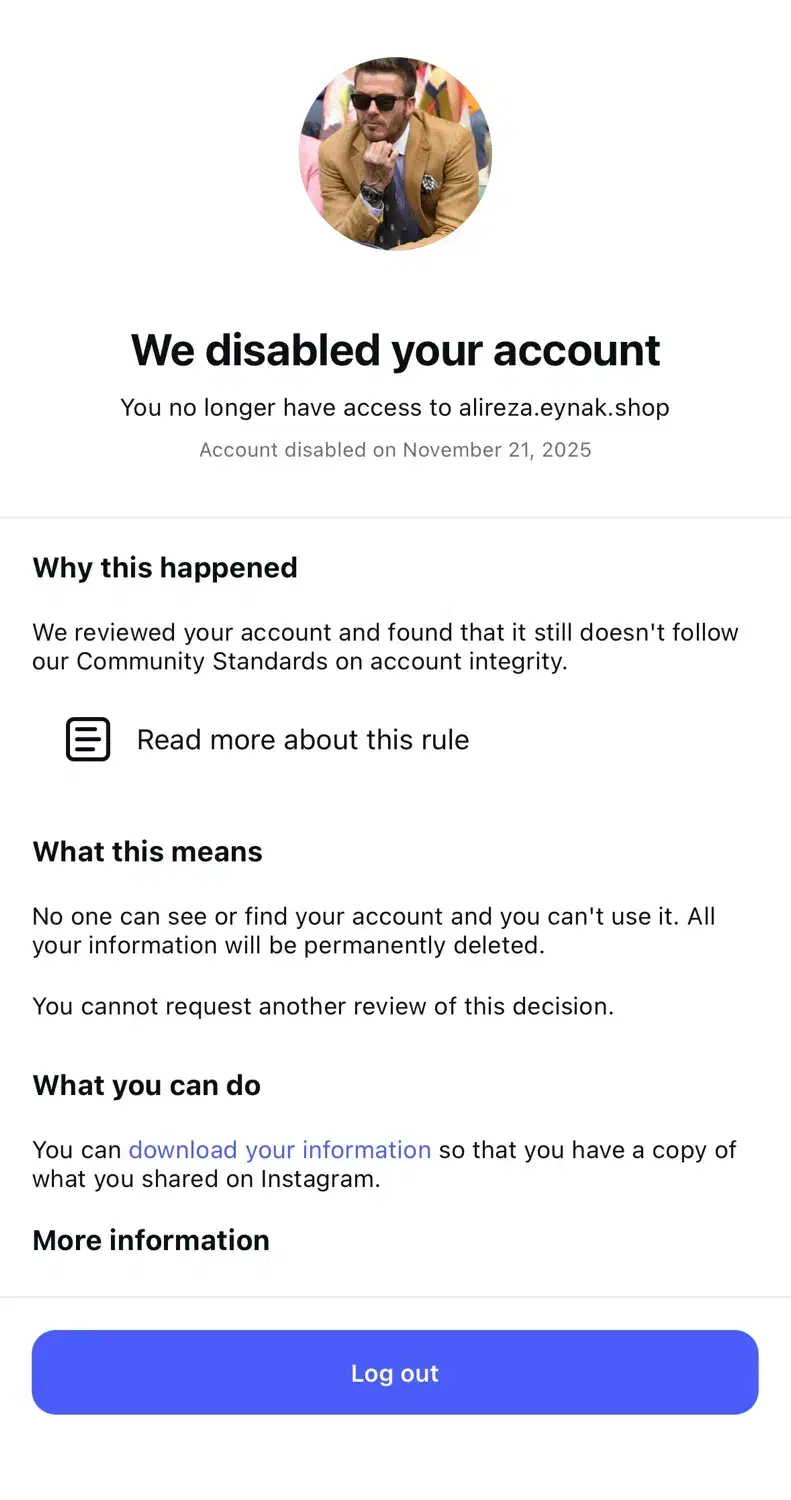Click the "Account disabled on November 21, 2025" date
Screen dimensions: 791x1500
(x=395, y=450)
